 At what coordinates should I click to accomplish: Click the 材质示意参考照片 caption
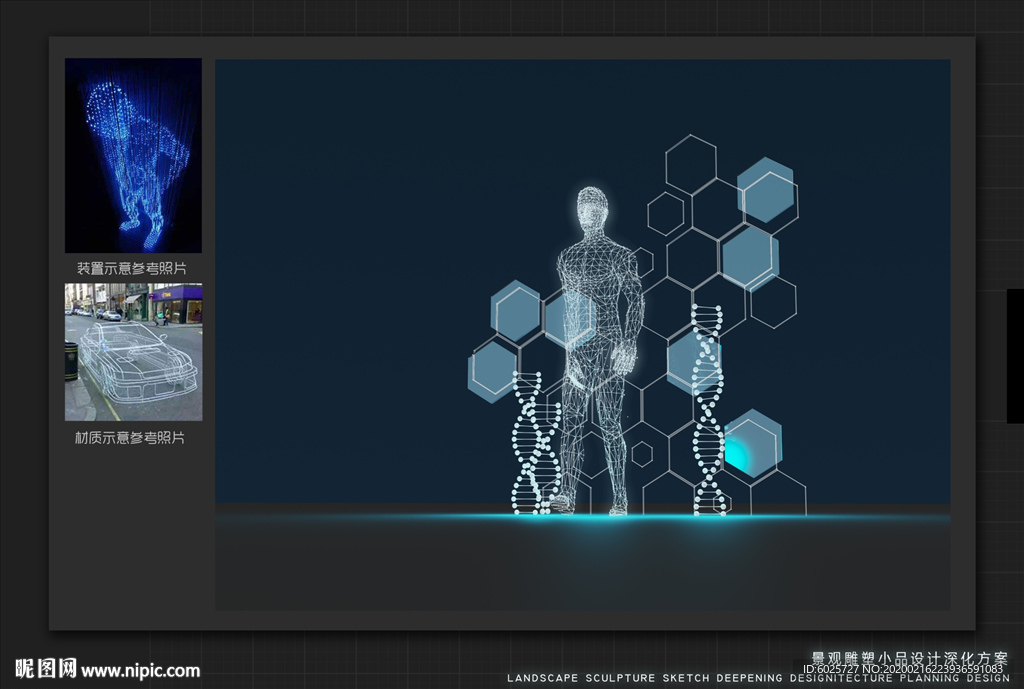coord(131,438)
